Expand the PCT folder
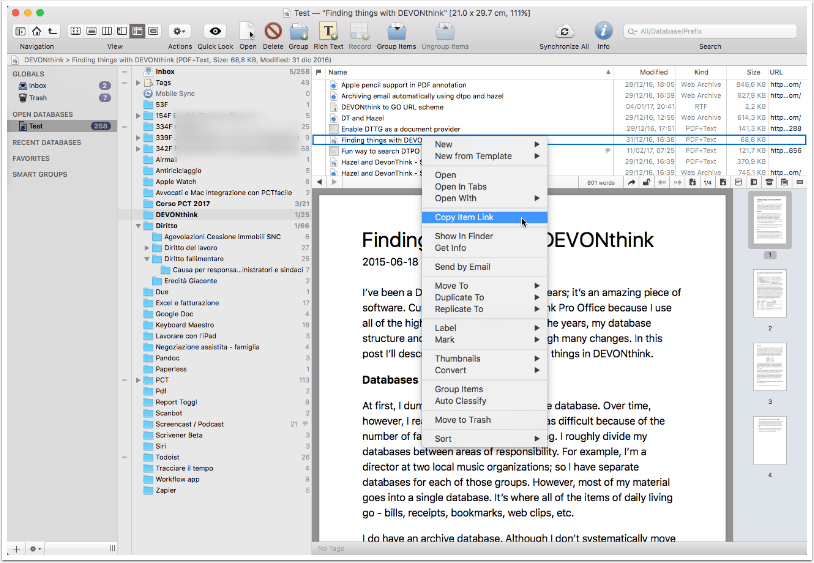 [138, 380]
